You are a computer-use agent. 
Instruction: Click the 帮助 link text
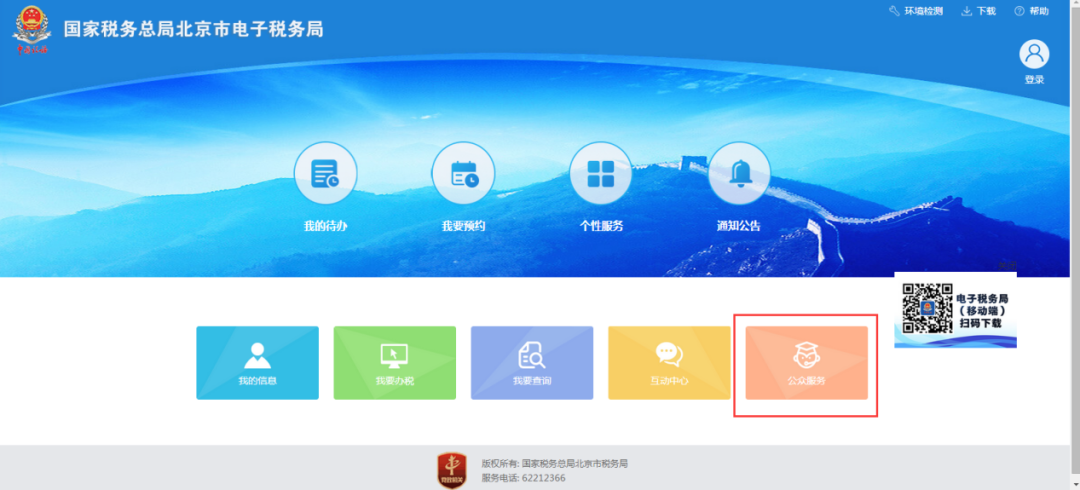[1039, 12]
